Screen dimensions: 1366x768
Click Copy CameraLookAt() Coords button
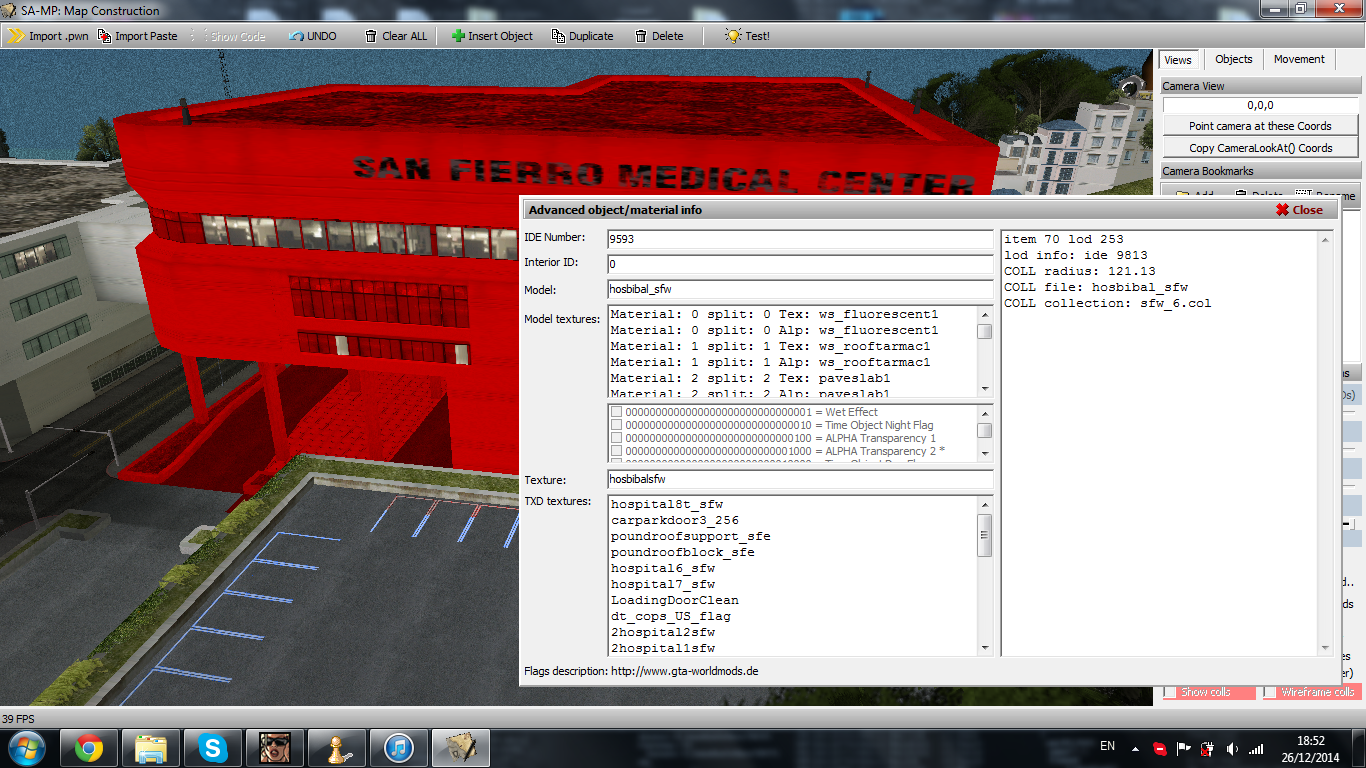[1260, 148]
